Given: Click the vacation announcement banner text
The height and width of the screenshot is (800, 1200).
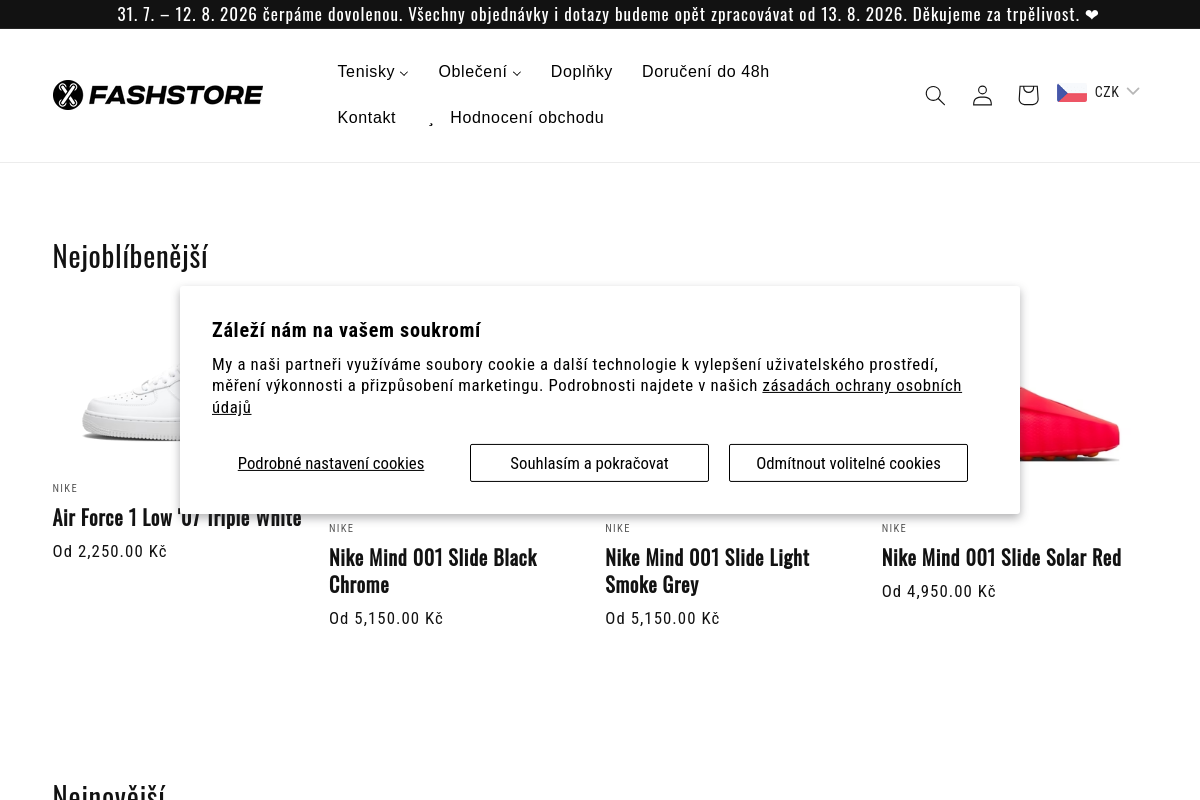Looking at the screenshot, I should point(608,14).
